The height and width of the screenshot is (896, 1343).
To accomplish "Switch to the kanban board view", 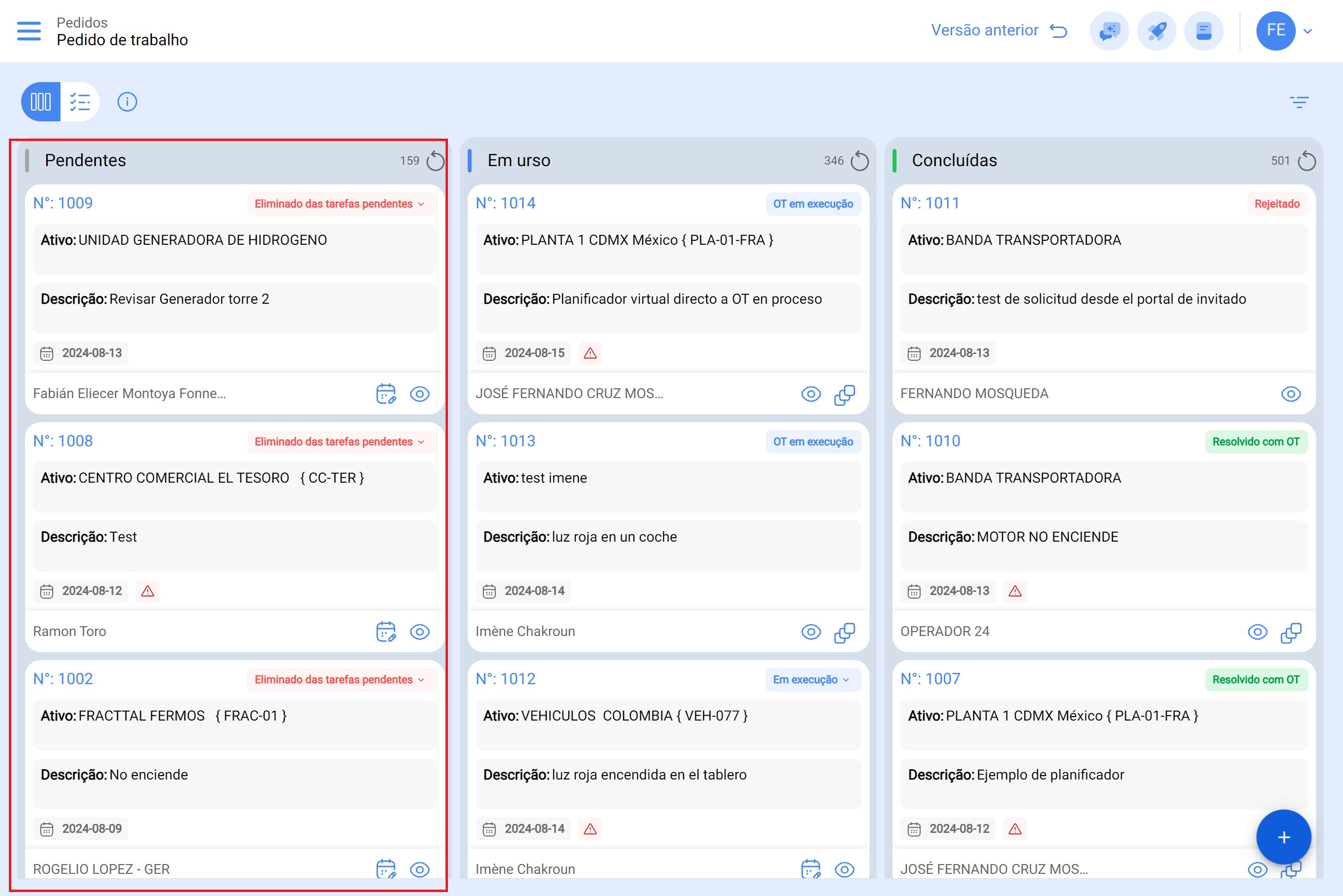I will (41, 102).
